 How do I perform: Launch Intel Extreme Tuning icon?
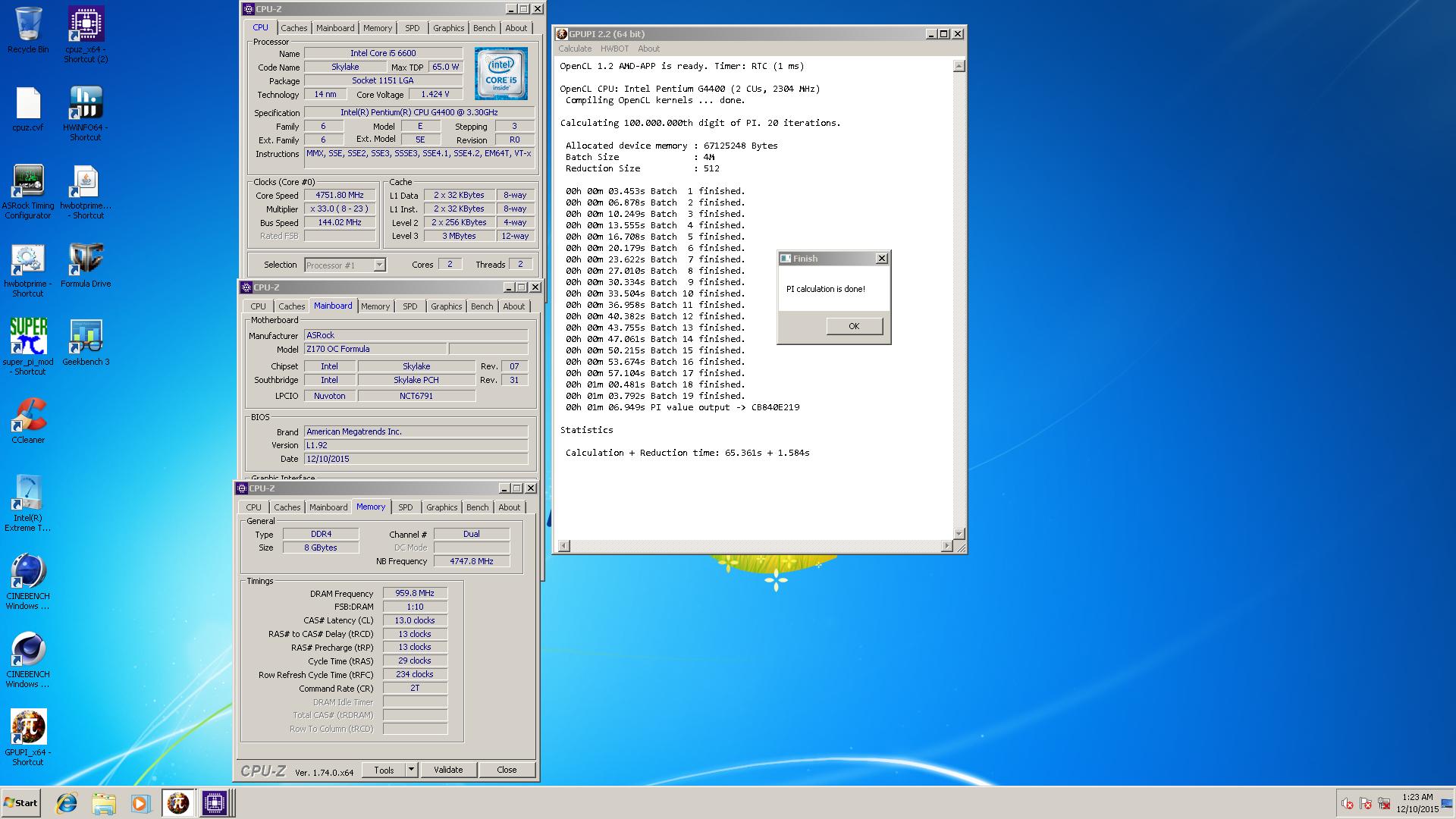[28, 503]
